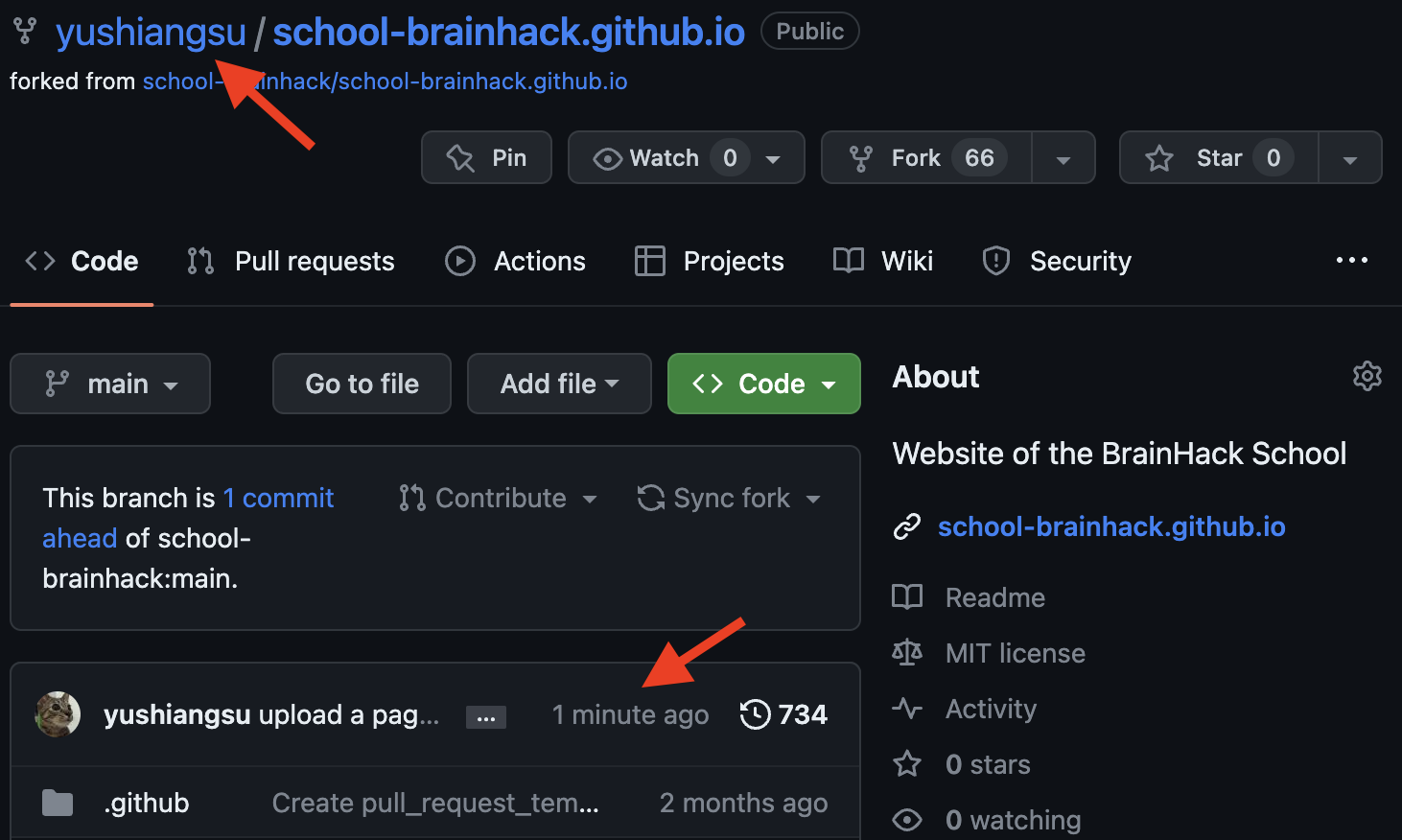Screen dimensions: 1402x840
Task: Open yushiangsu author link in latest commit
Action: click(x=177, y=714)
